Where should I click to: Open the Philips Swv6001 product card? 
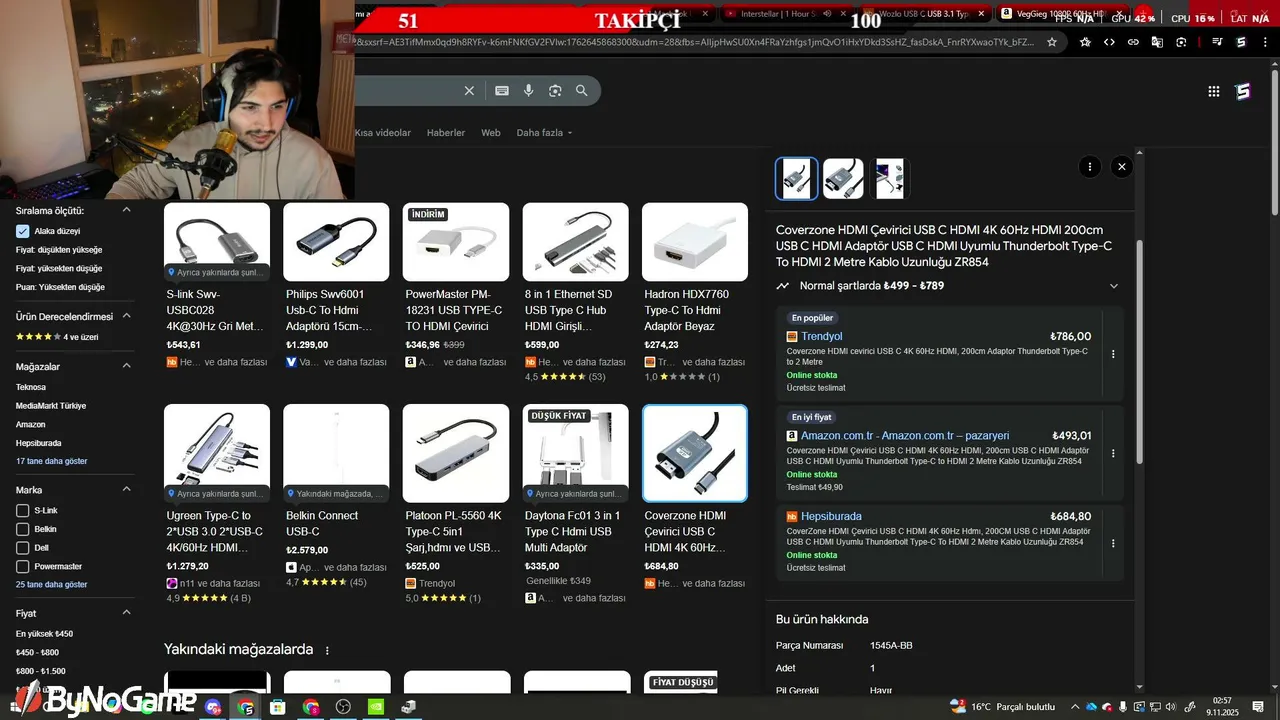[x=336, y=286]
